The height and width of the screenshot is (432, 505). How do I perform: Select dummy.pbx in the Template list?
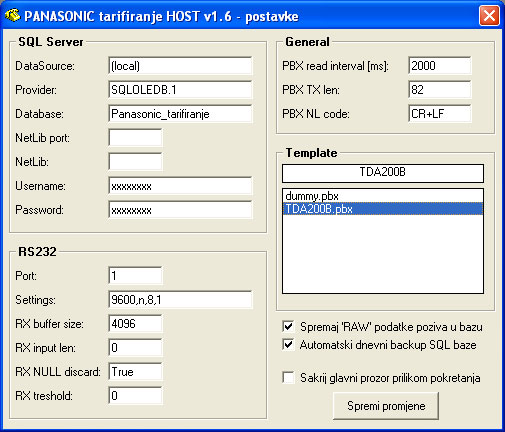point(383,196)
